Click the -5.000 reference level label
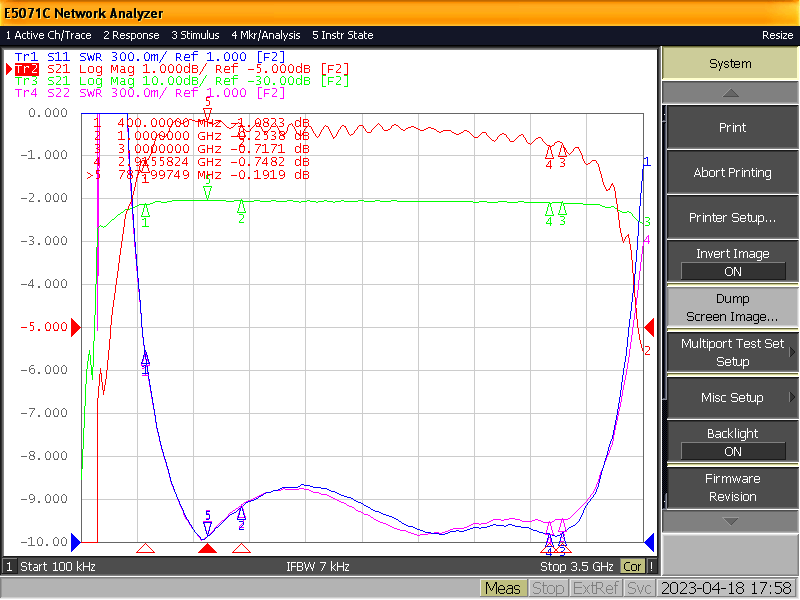This screenshot has width=800, height=600. [44, 327]
